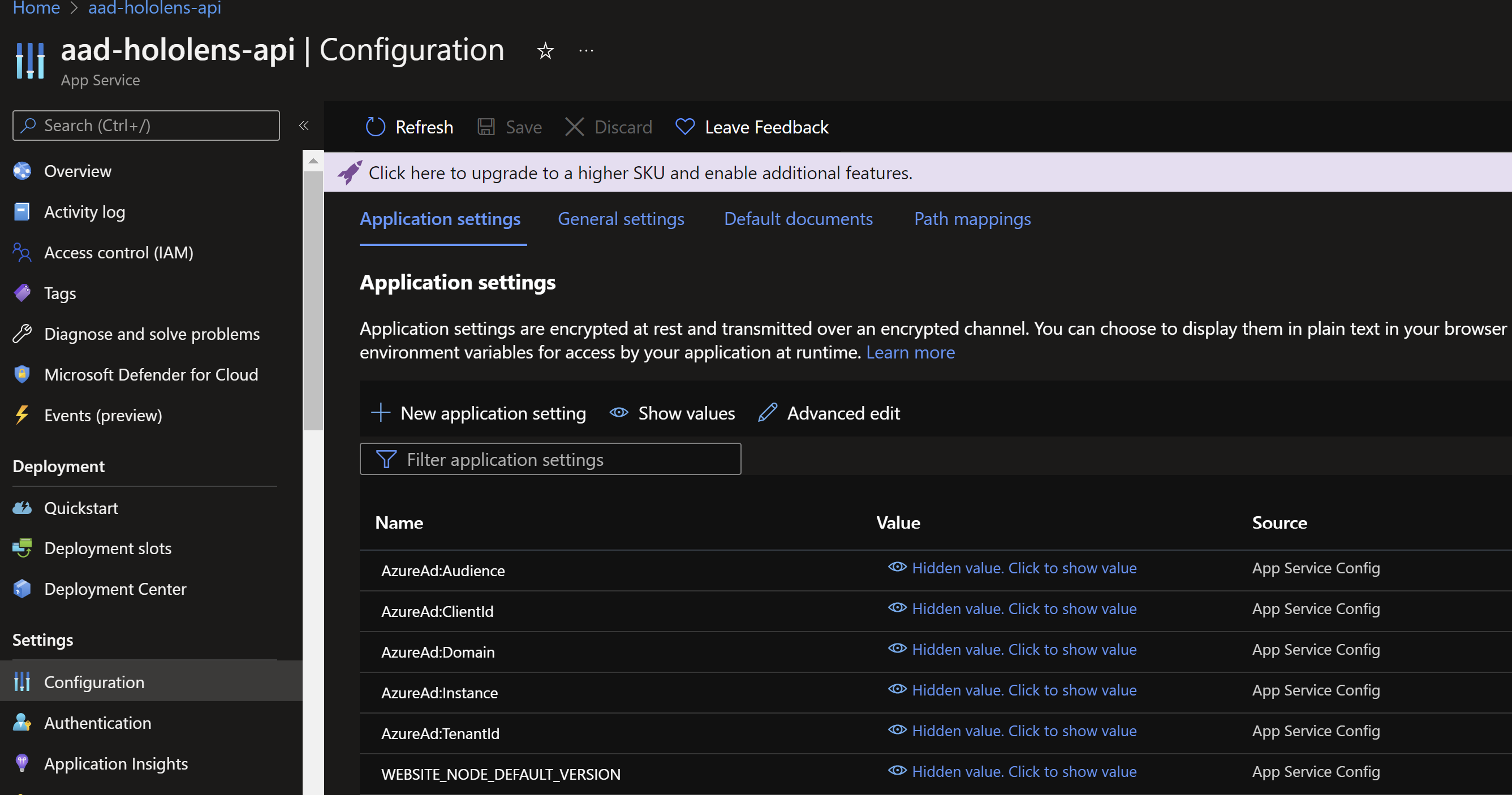Open the Path mappings tab
The image size is (1512, 795).
(x=972, y=219)
